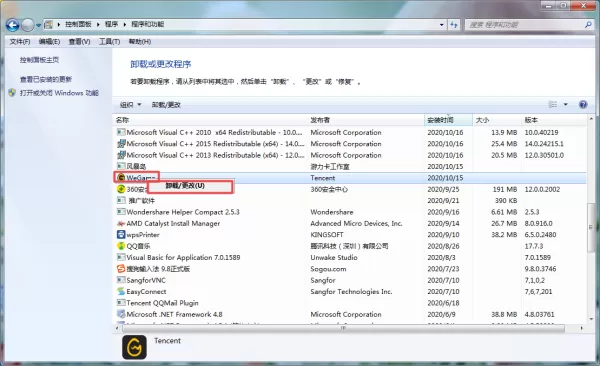Open the 工具(T) menu
Viewport: 600px width, 366px height.
109,41
